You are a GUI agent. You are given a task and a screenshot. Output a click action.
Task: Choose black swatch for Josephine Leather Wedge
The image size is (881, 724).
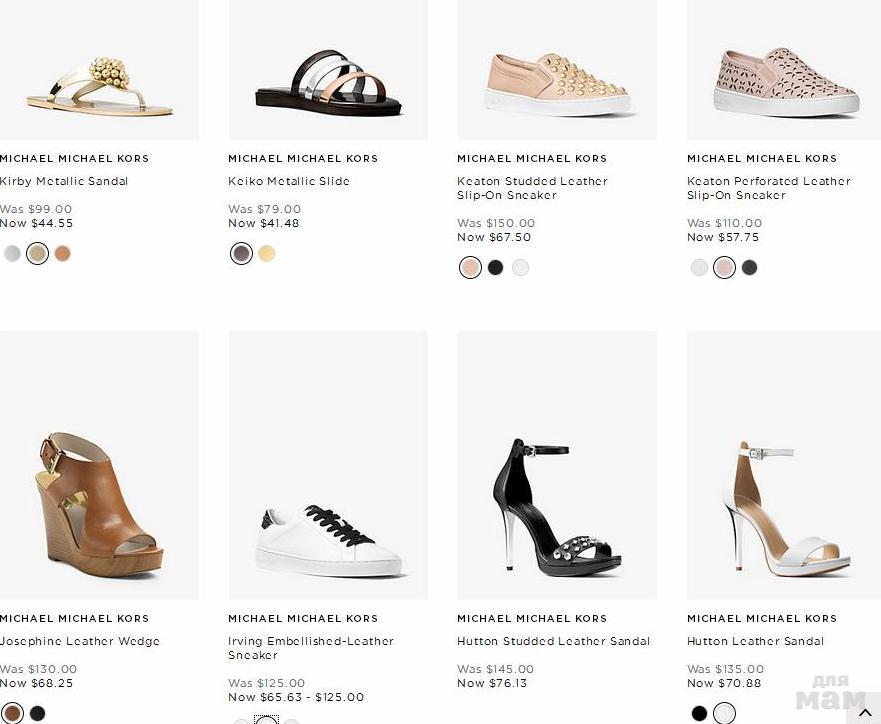coord(37,714)
